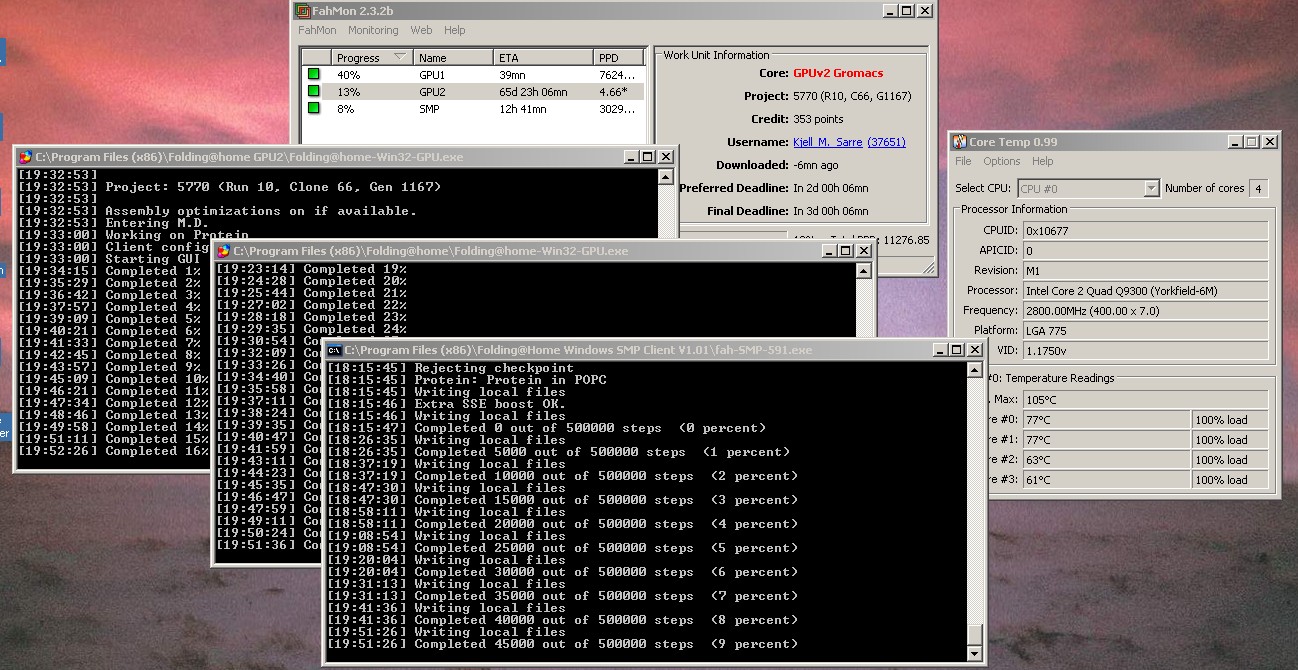The width and height of the screenshot is (1298, 670).
Task: Click the Folding@home GPU2 console title icon
Action: coord(25,156)
